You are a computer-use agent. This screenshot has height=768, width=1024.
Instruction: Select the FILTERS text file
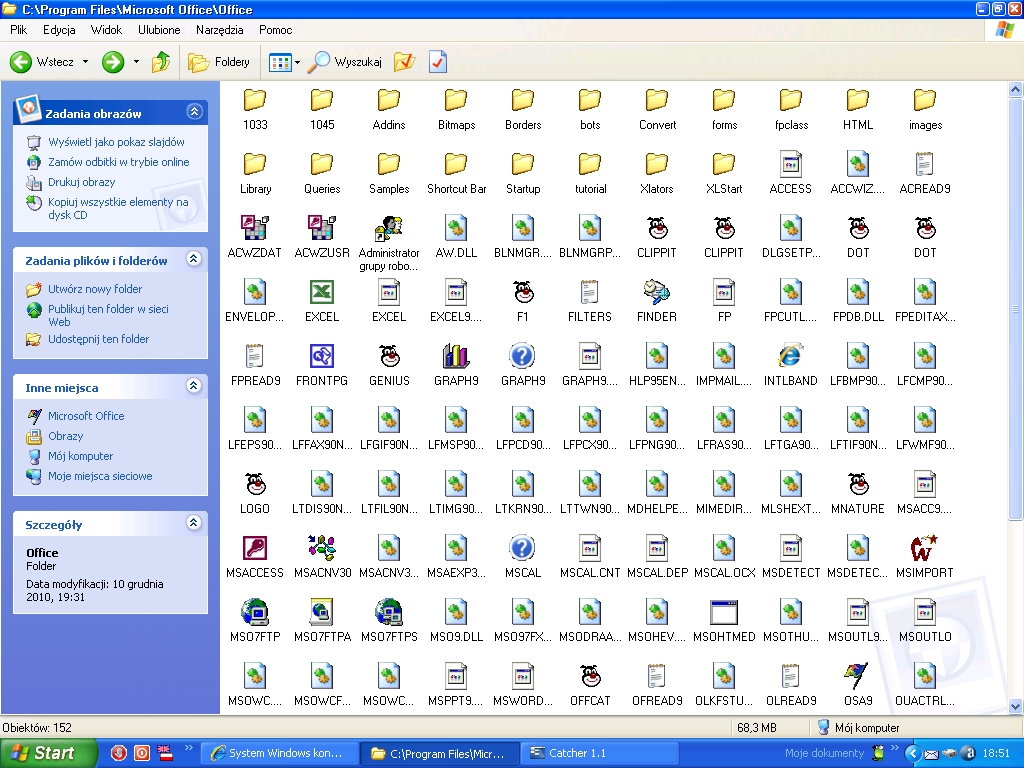(590, 293)
